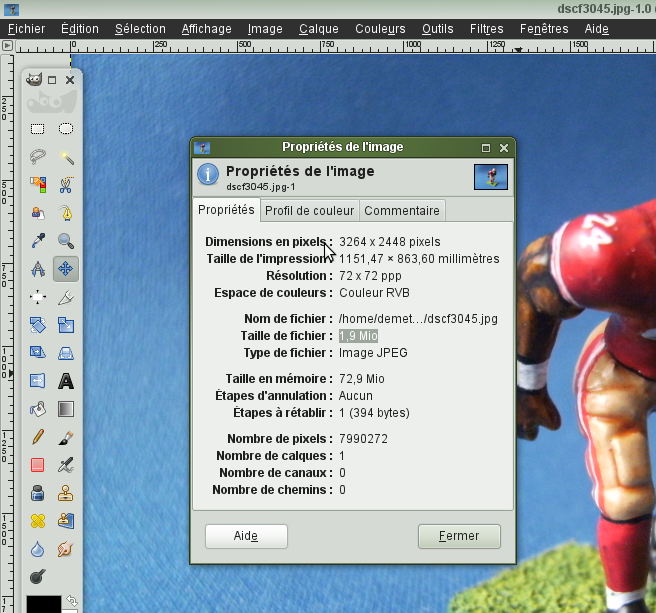
Task: Select the Flip tool
Action: [x=38, y=381]
